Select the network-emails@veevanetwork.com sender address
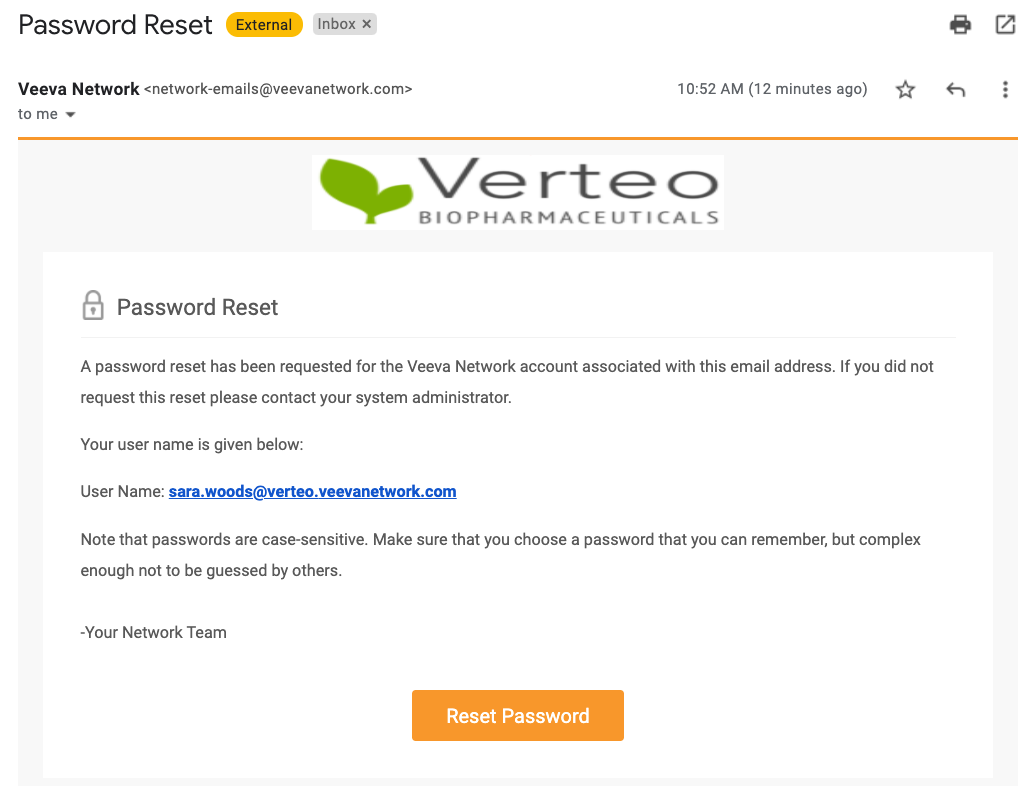The image size is (1024, 786). tap(278, 89)
